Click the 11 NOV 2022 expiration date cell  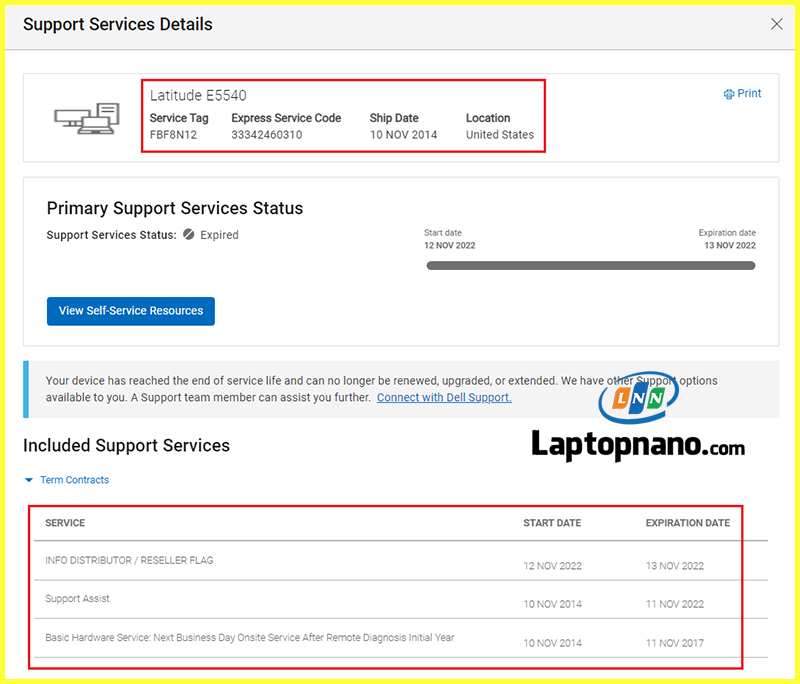[674, 604]
